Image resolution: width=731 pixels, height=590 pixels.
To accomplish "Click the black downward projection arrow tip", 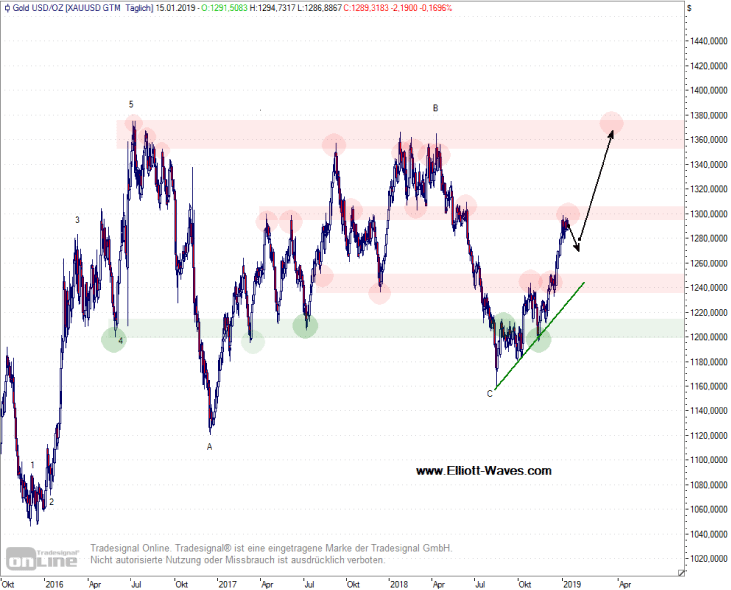I will click(x=577, y=253).
